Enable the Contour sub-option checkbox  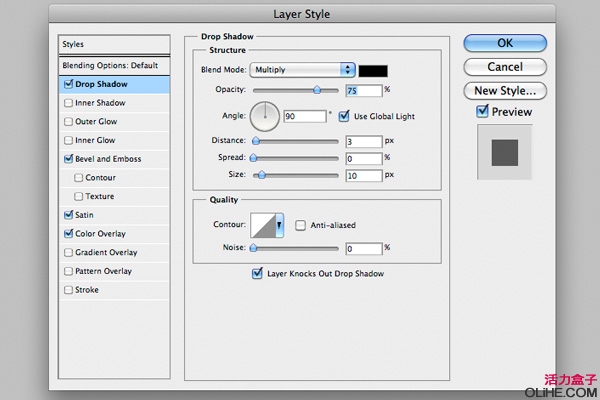click(78, 178)
